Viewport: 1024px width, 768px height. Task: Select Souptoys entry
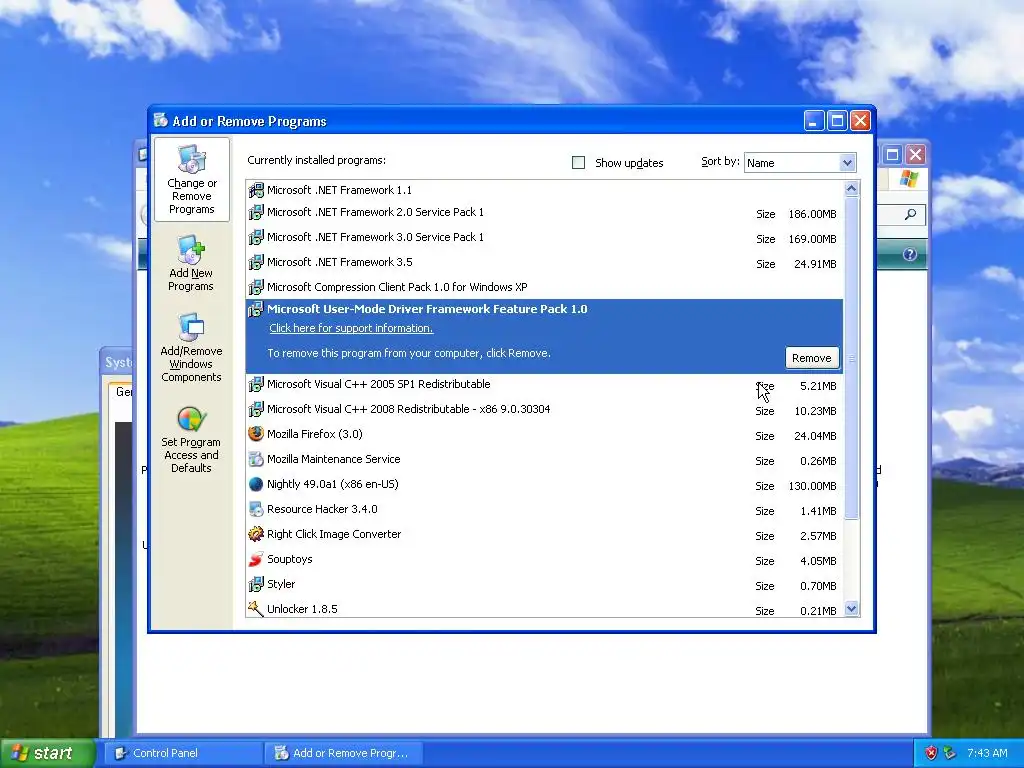point(545,560)
